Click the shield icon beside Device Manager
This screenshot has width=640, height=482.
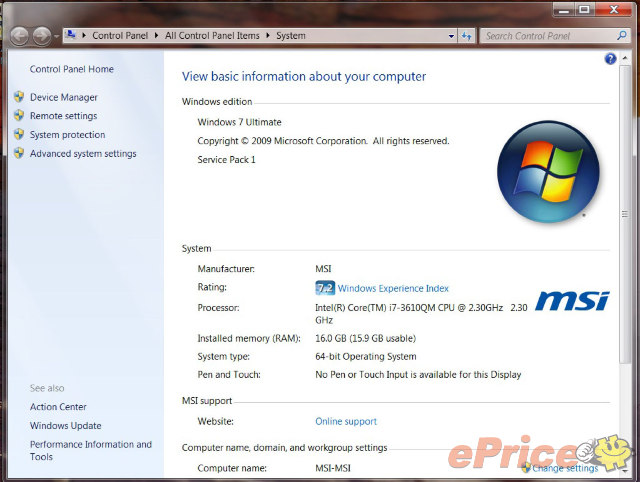coord(19,98)
